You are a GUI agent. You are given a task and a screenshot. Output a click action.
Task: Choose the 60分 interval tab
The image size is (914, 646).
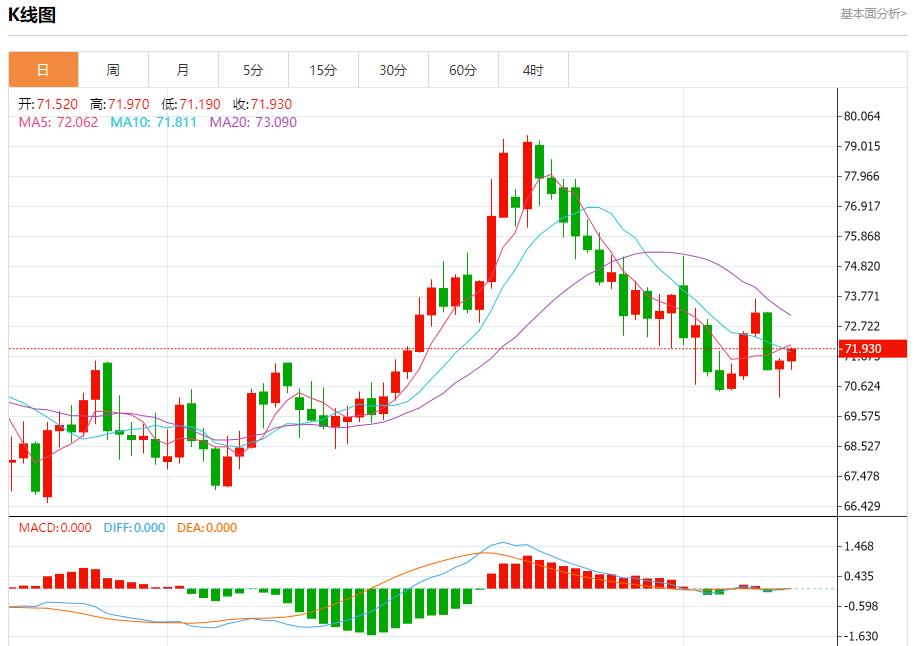[463, 70]
